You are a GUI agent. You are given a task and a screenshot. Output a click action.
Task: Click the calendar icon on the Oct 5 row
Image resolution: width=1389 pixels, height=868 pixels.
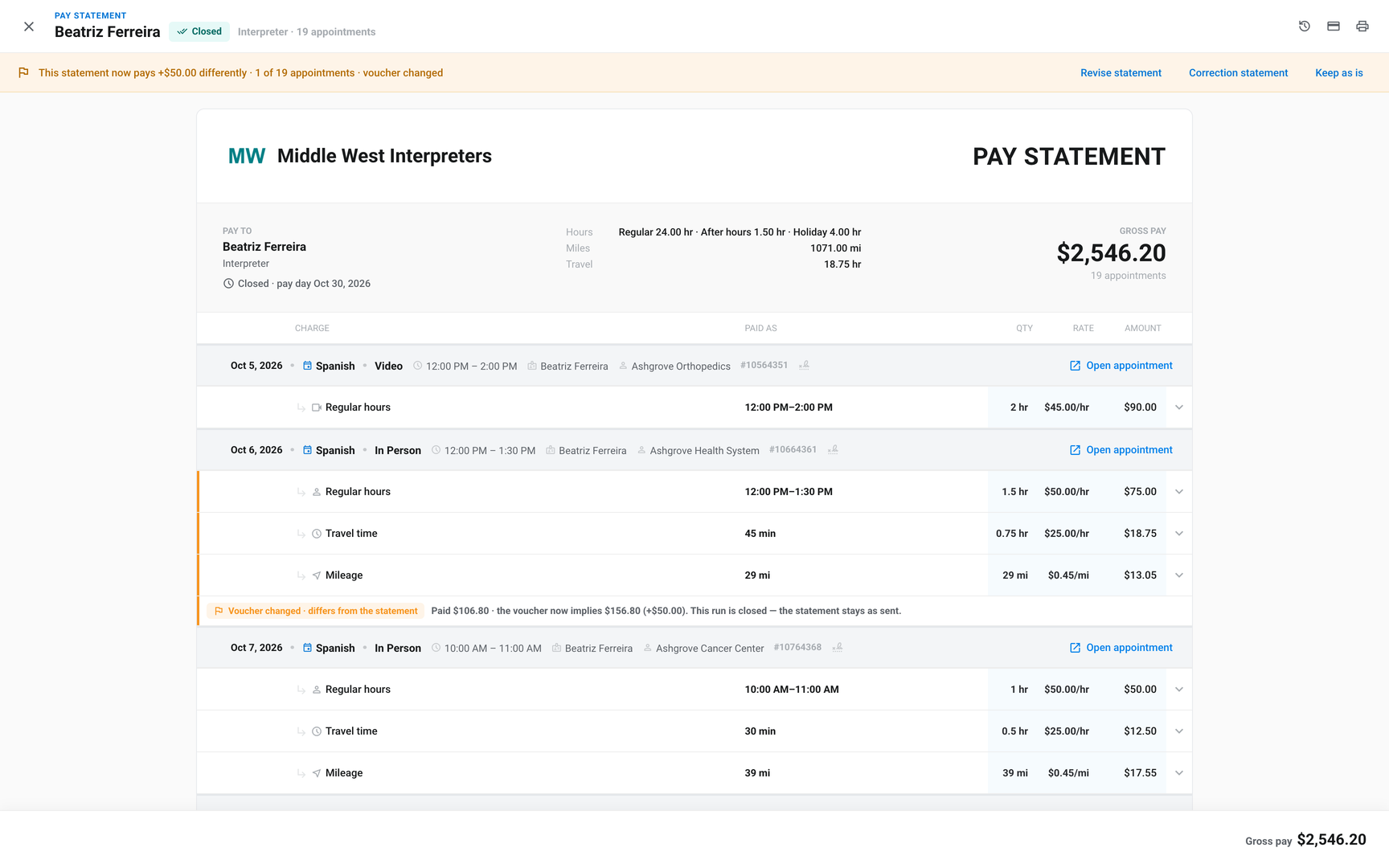307,366
